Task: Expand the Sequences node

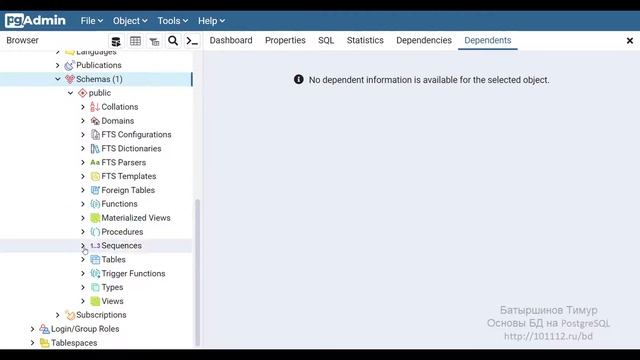Action: 83,246
